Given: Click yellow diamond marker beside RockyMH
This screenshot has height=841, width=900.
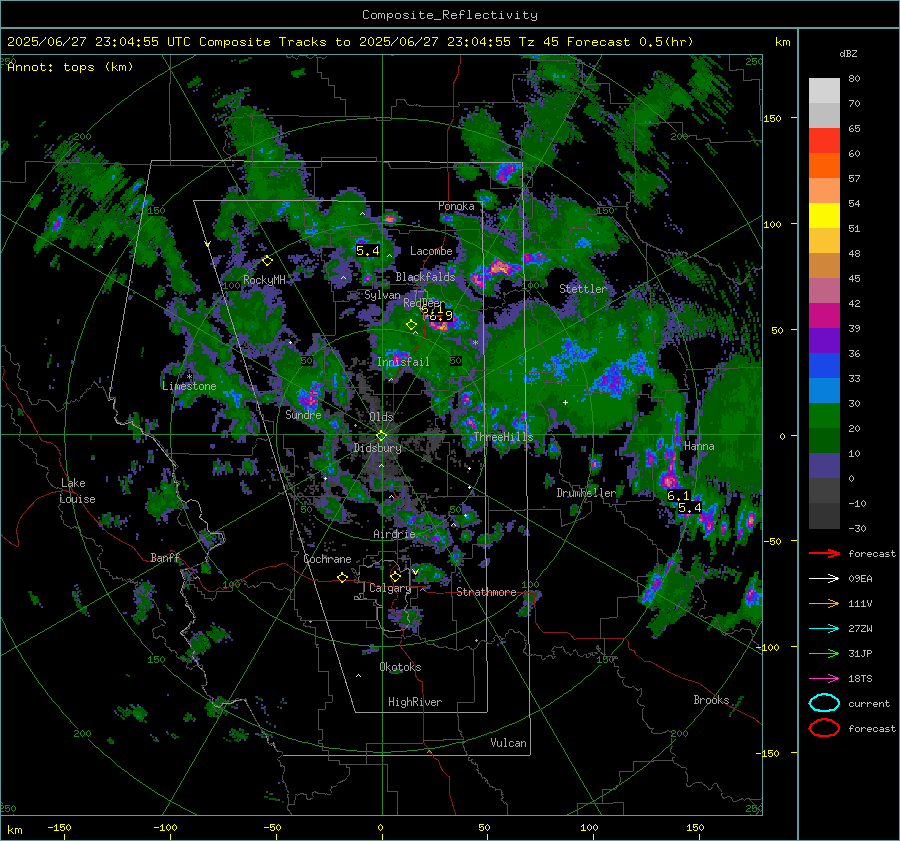Looking at the screenshot, I should pos(267,261).
